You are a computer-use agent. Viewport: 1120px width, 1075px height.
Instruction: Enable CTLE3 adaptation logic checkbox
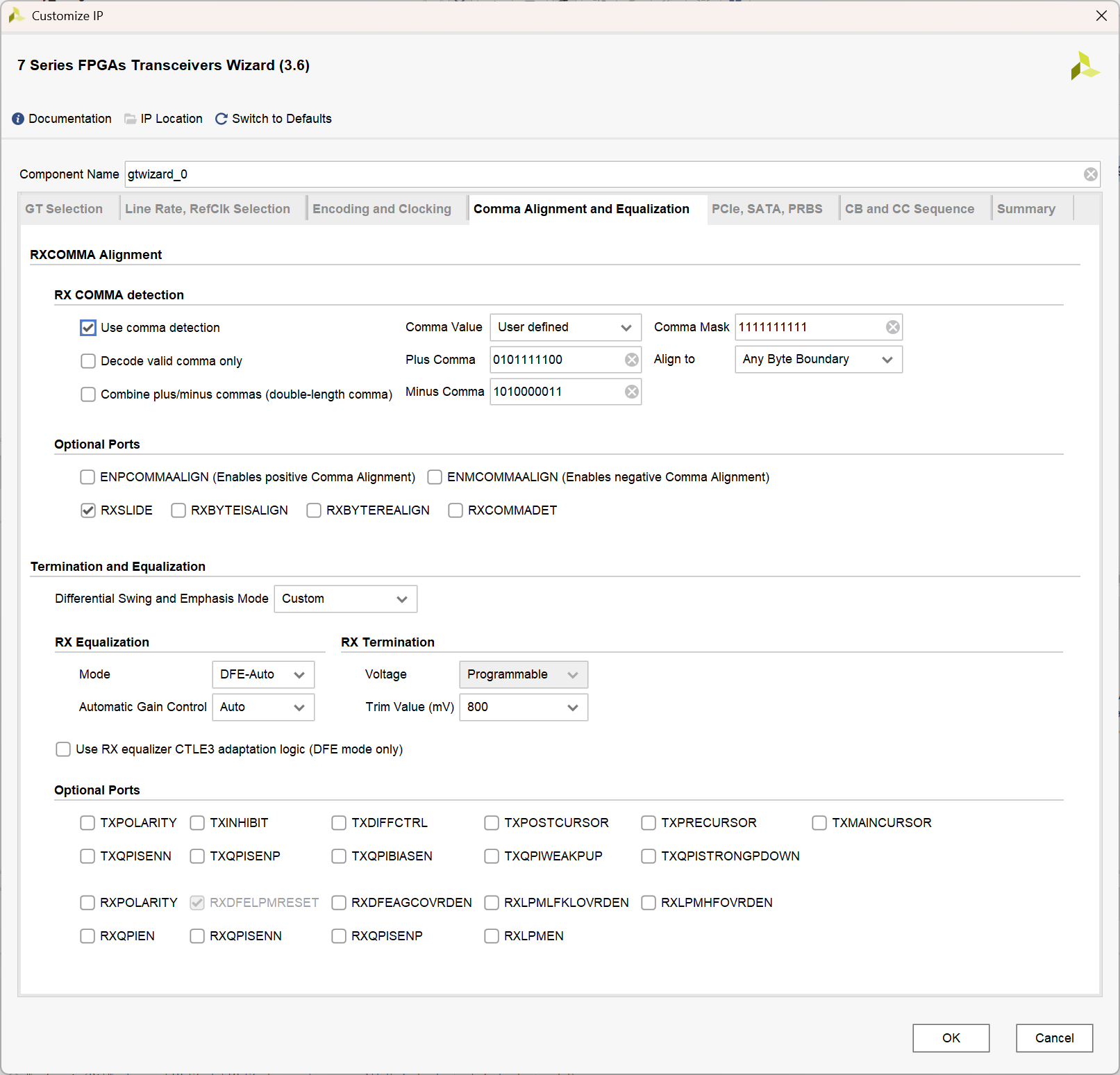point(63,749)
